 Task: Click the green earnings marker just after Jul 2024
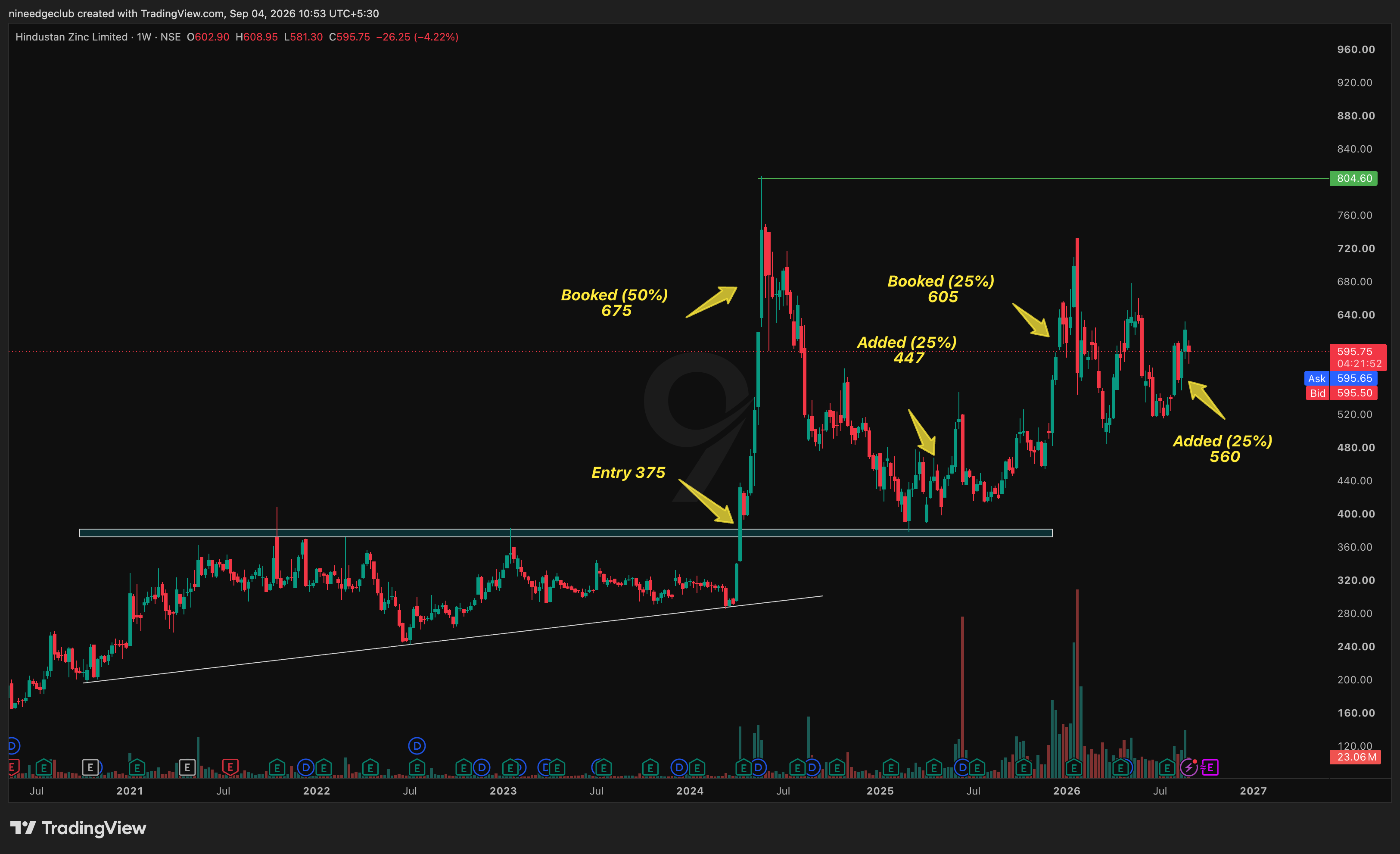pyautogui.click(x=798, y=768)
